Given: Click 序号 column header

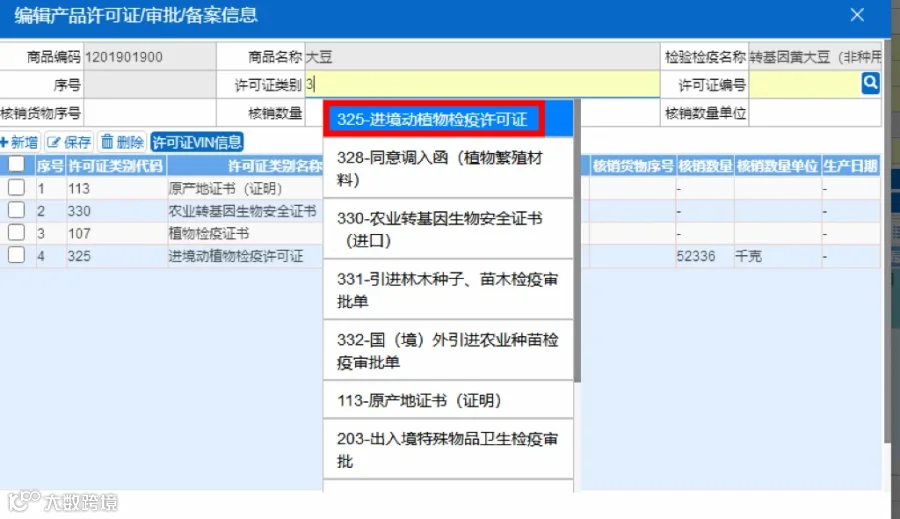Looking at the screenshot, I should (x=50, y=166).
